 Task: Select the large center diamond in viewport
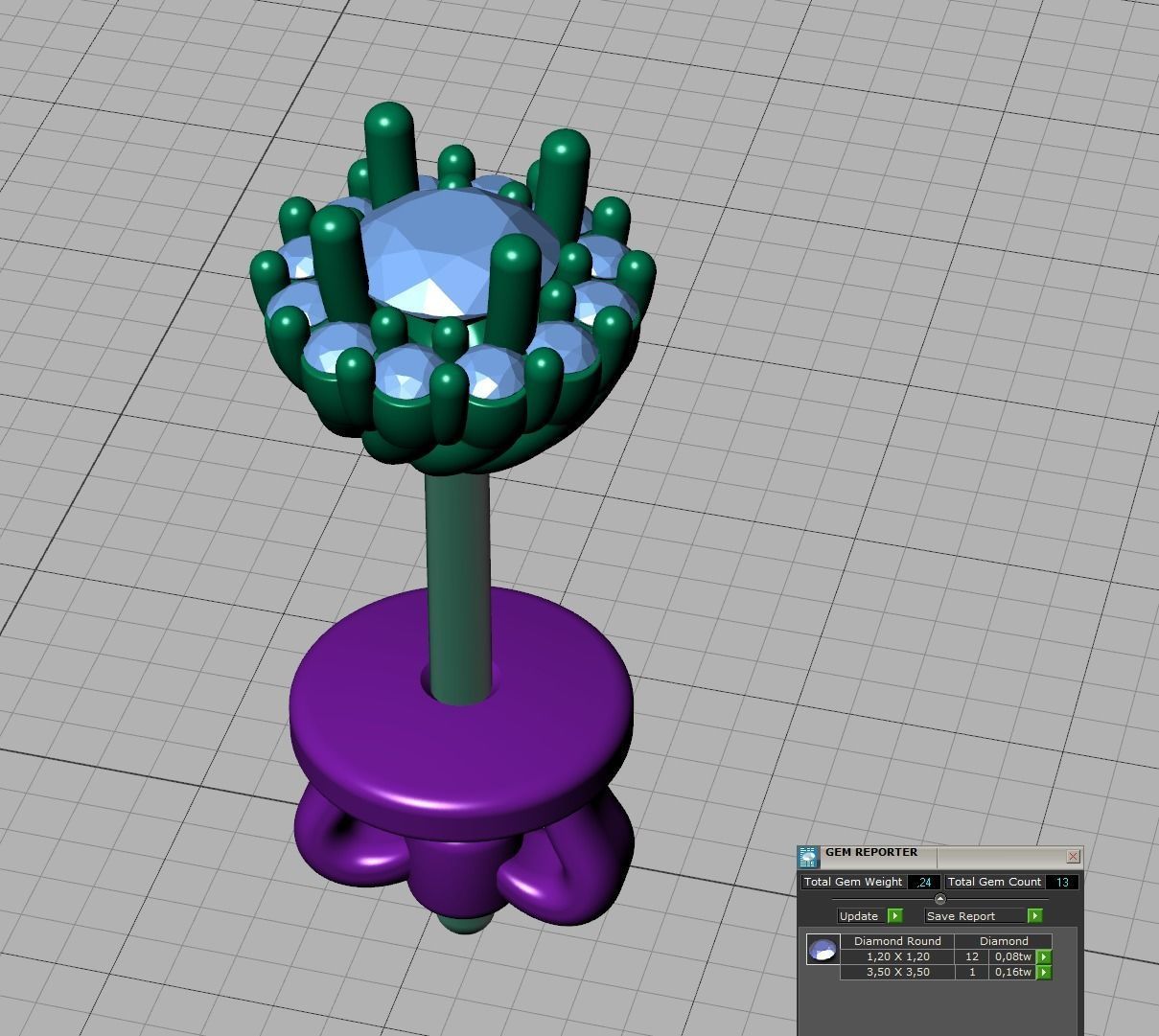[x=449, y=251]
